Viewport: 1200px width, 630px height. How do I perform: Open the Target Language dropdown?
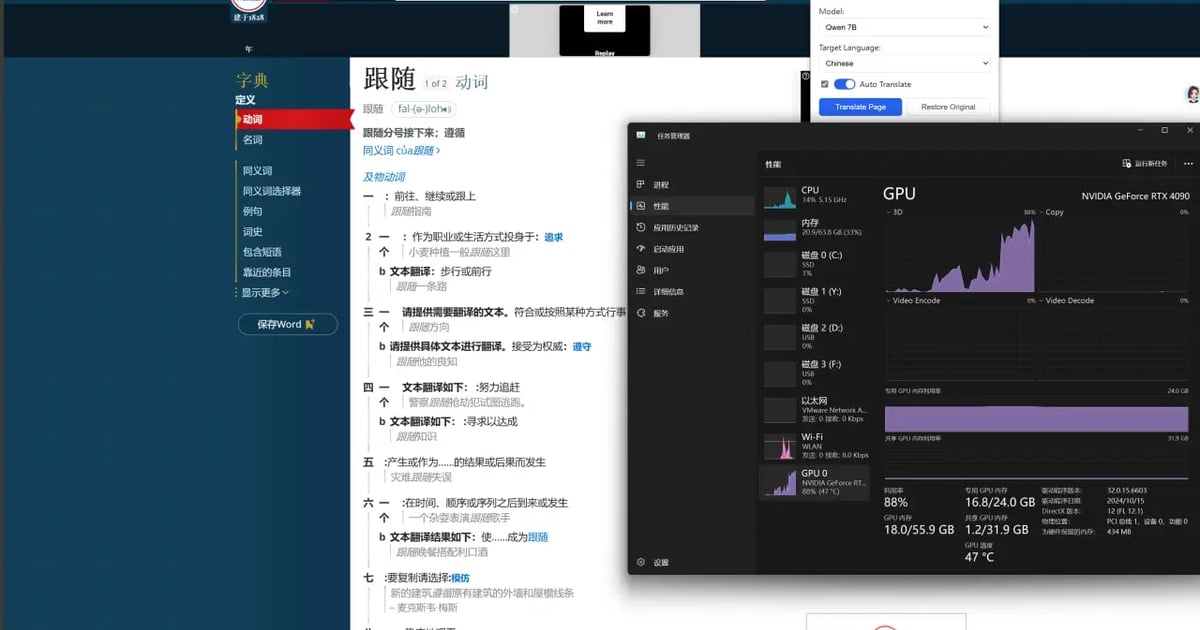click(x=904, y=63)
